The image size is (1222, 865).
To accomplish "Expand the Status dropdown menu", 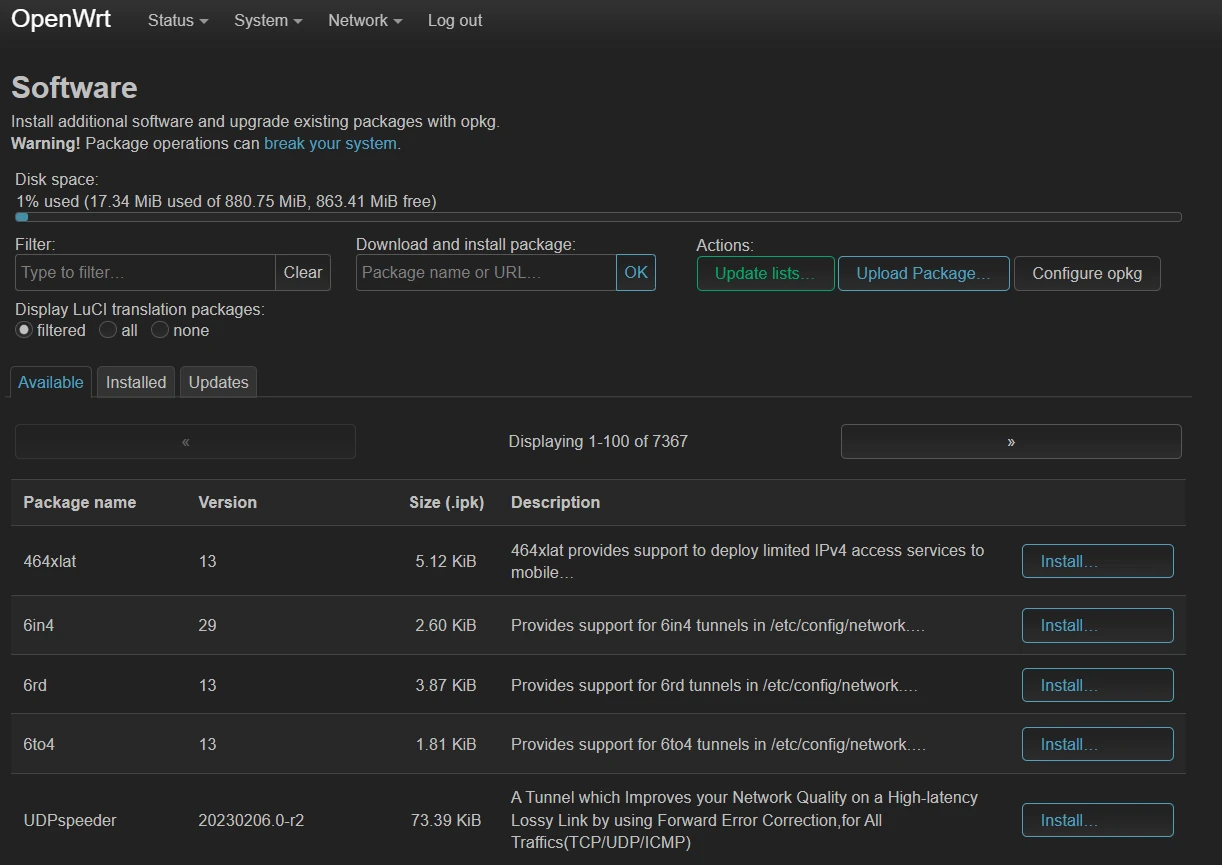I will click(x=178, y=20).
